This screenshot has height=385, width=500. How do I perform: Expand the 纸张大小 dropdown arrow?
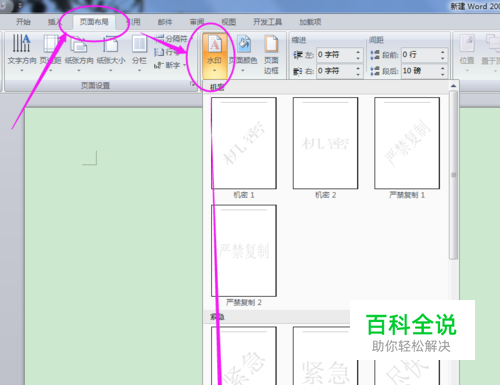(111, 70)
